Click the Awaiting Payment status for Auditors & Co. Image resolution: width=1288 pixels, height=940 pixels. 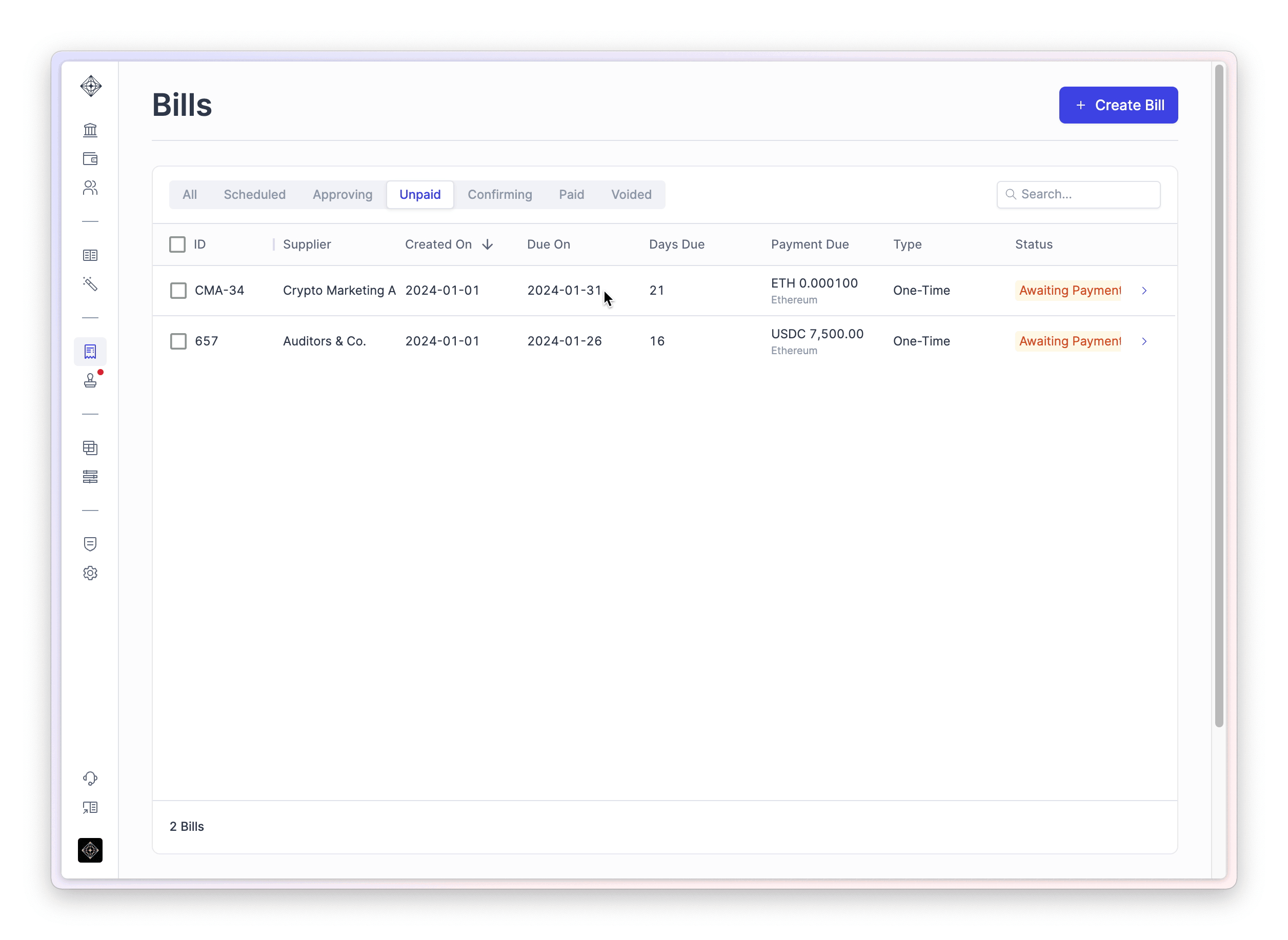(1069, 341)
